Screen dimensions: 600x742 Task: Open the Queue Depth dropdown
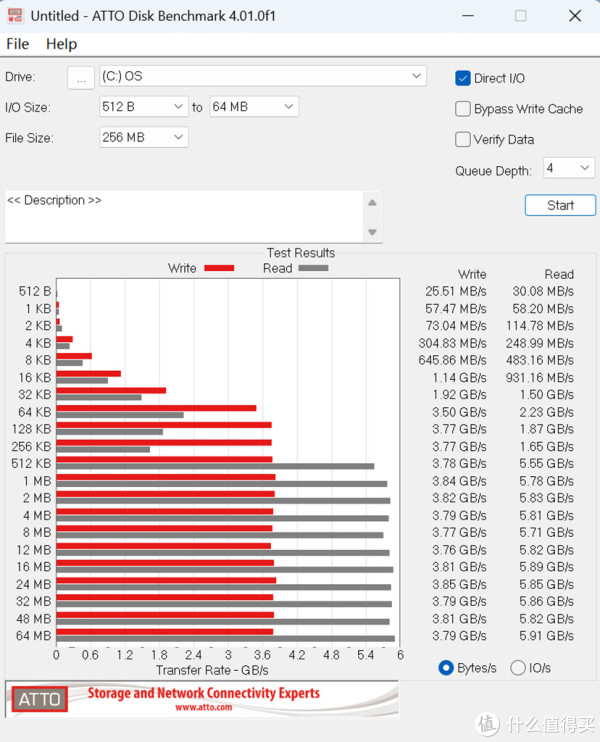(584, 168)
